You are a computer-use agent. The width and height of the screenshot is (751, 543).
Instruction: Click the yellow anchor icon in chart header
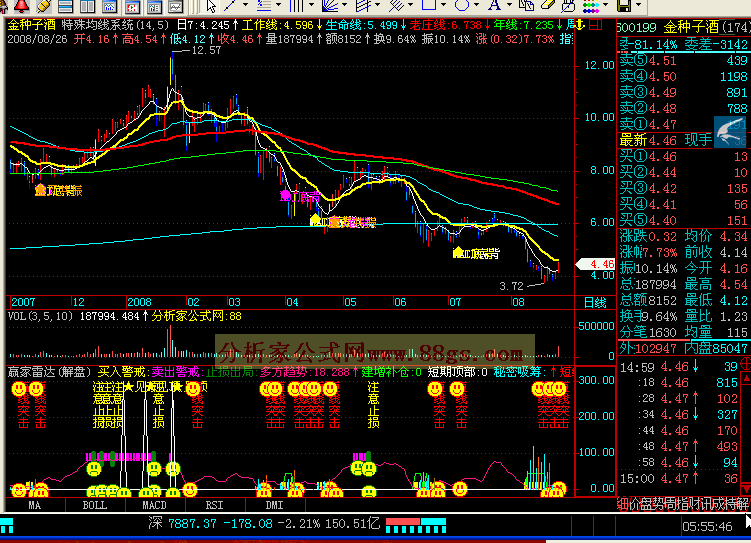click(x=579, y=25)
